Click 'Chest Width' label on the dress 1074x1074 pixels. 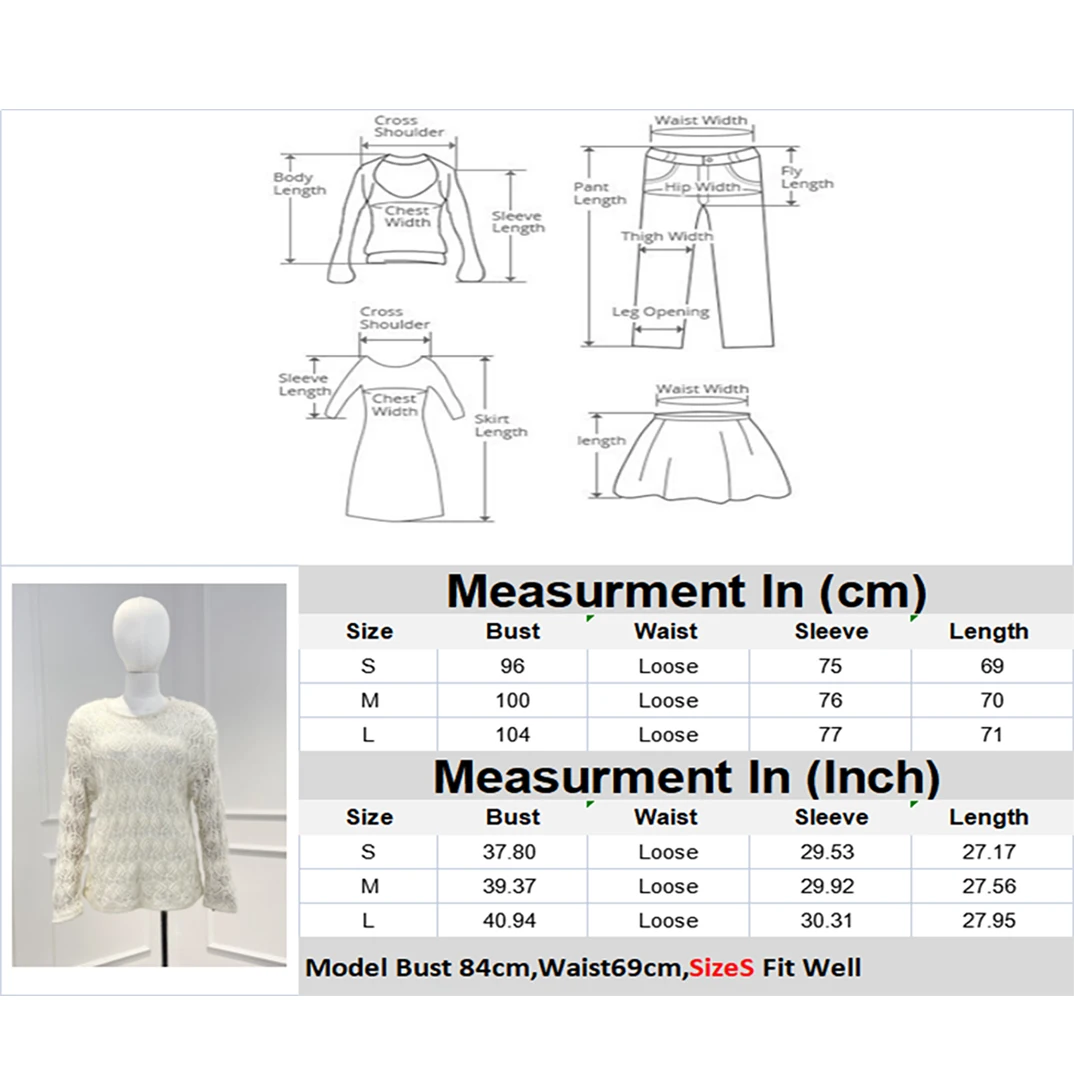pos(395,405)
